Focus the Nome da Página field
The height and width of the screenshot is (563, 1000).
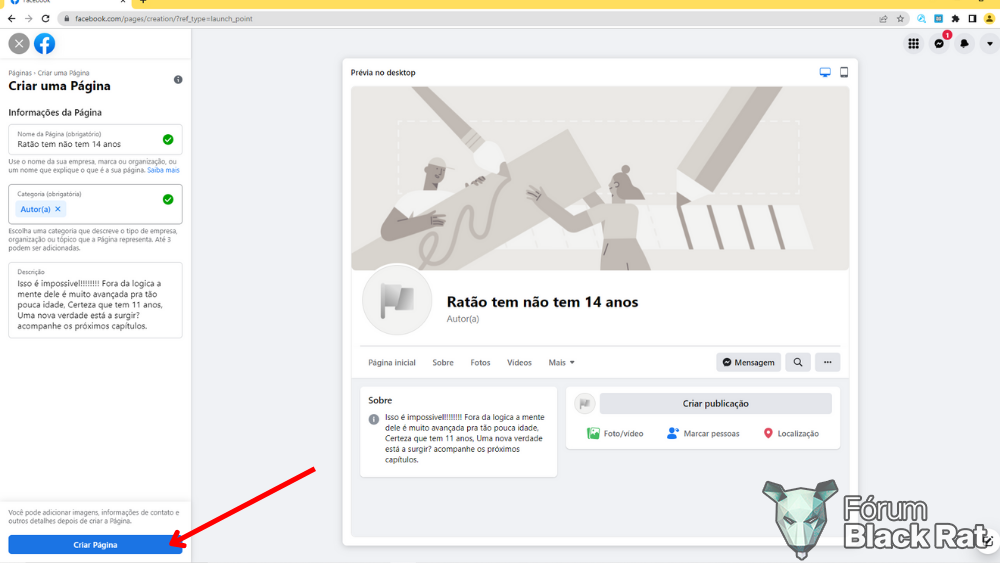95,139
